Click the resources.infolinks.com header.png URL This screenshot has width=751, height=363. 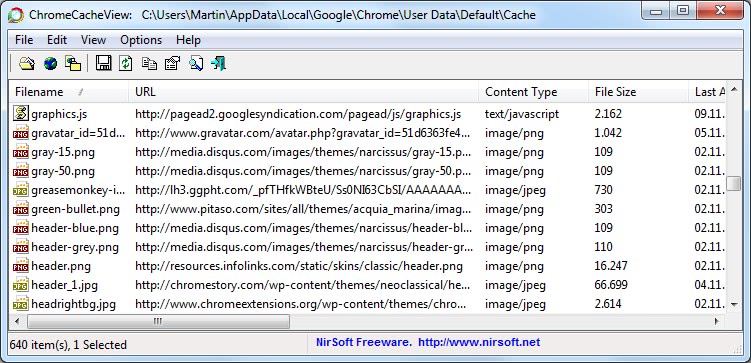pos(299,266)
